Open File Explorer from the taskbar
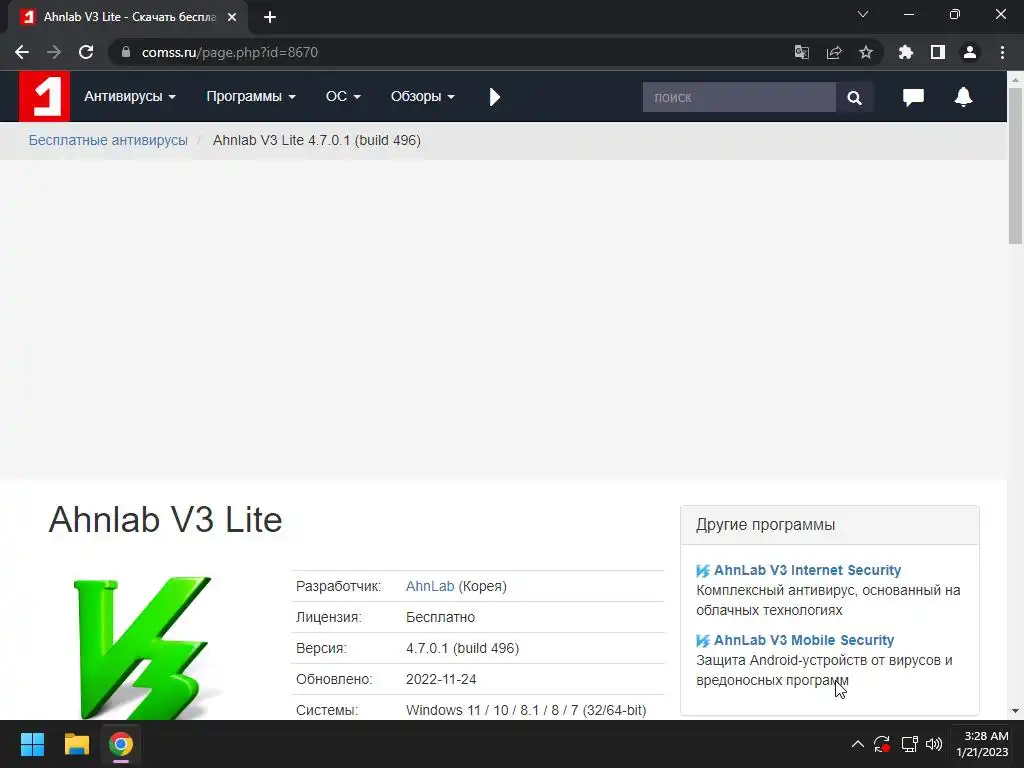 point(76,744)
